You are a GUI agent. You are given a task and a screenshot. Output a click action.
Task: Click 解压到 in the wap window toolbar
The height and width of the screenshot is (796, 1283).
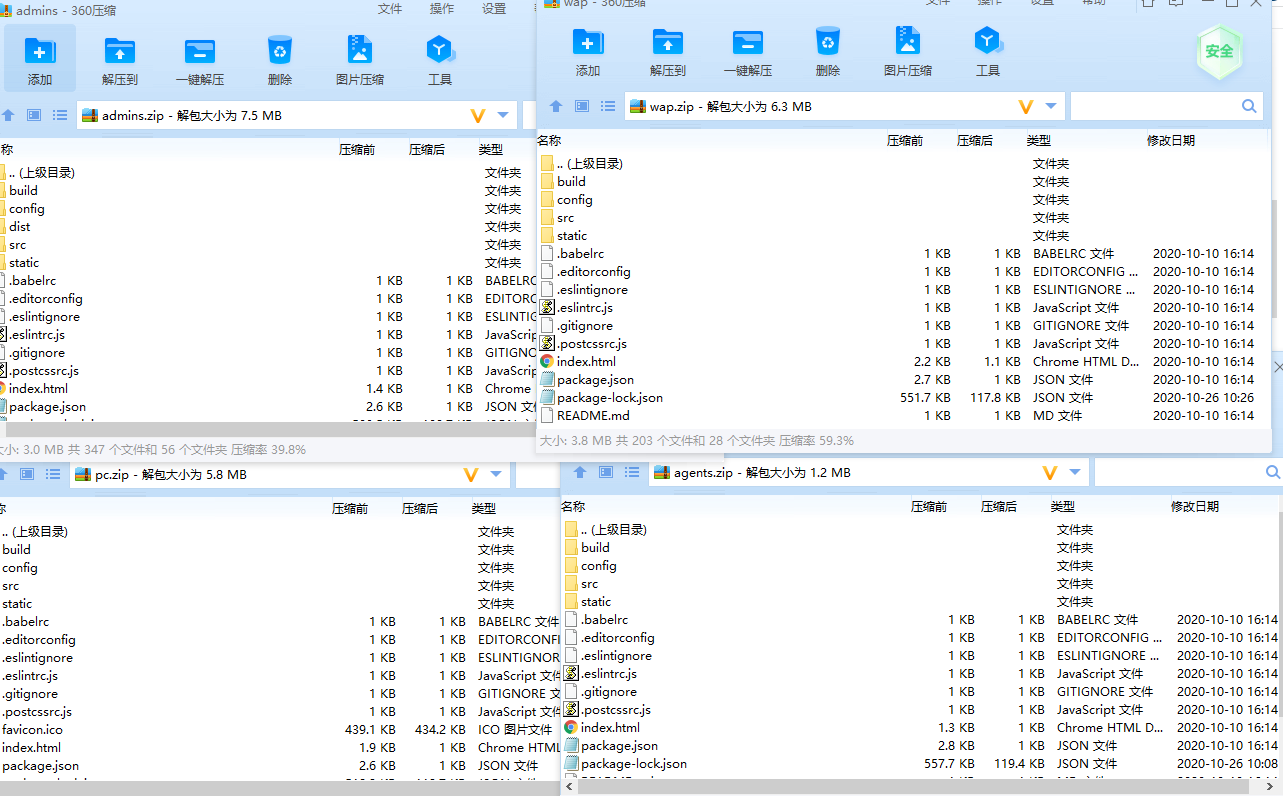pos(668,44)
